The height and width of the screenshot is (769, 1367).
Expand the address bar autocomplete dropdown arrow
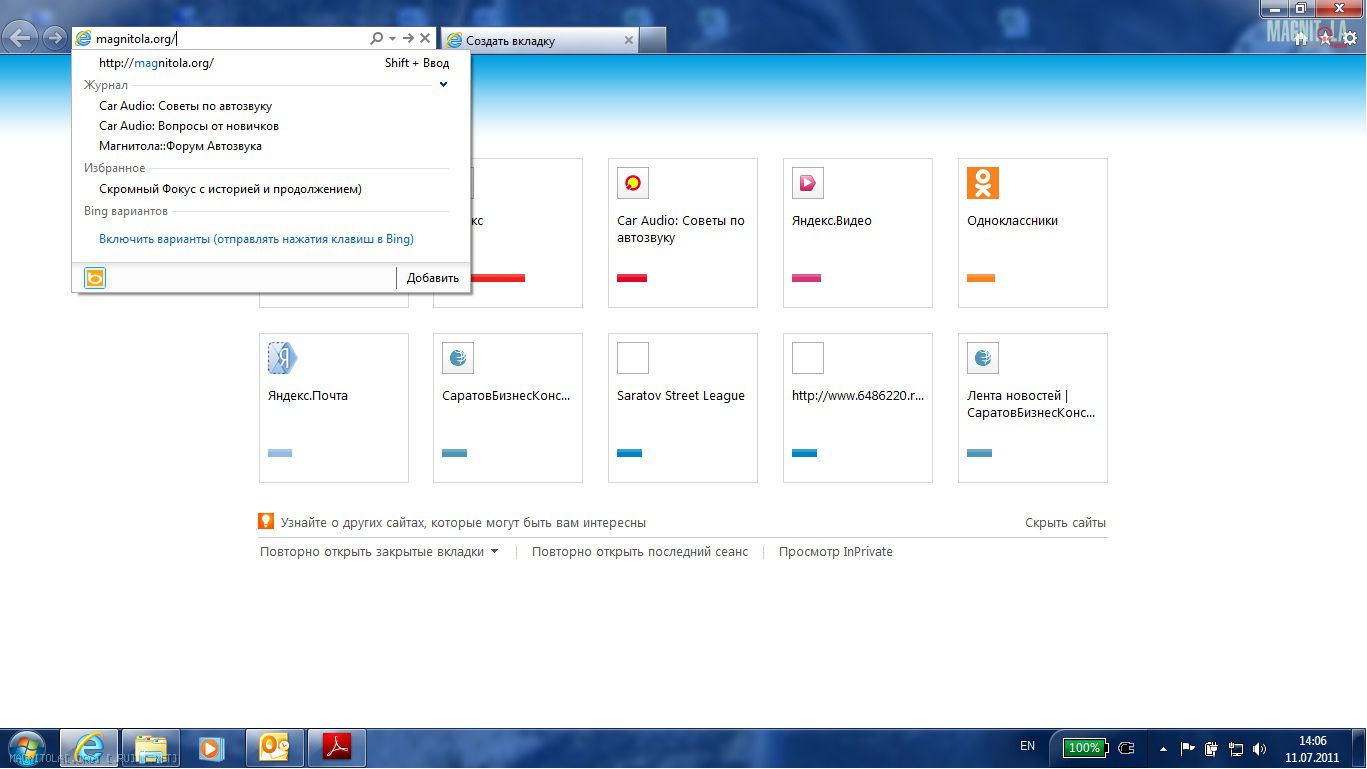[x=393, y=38]
